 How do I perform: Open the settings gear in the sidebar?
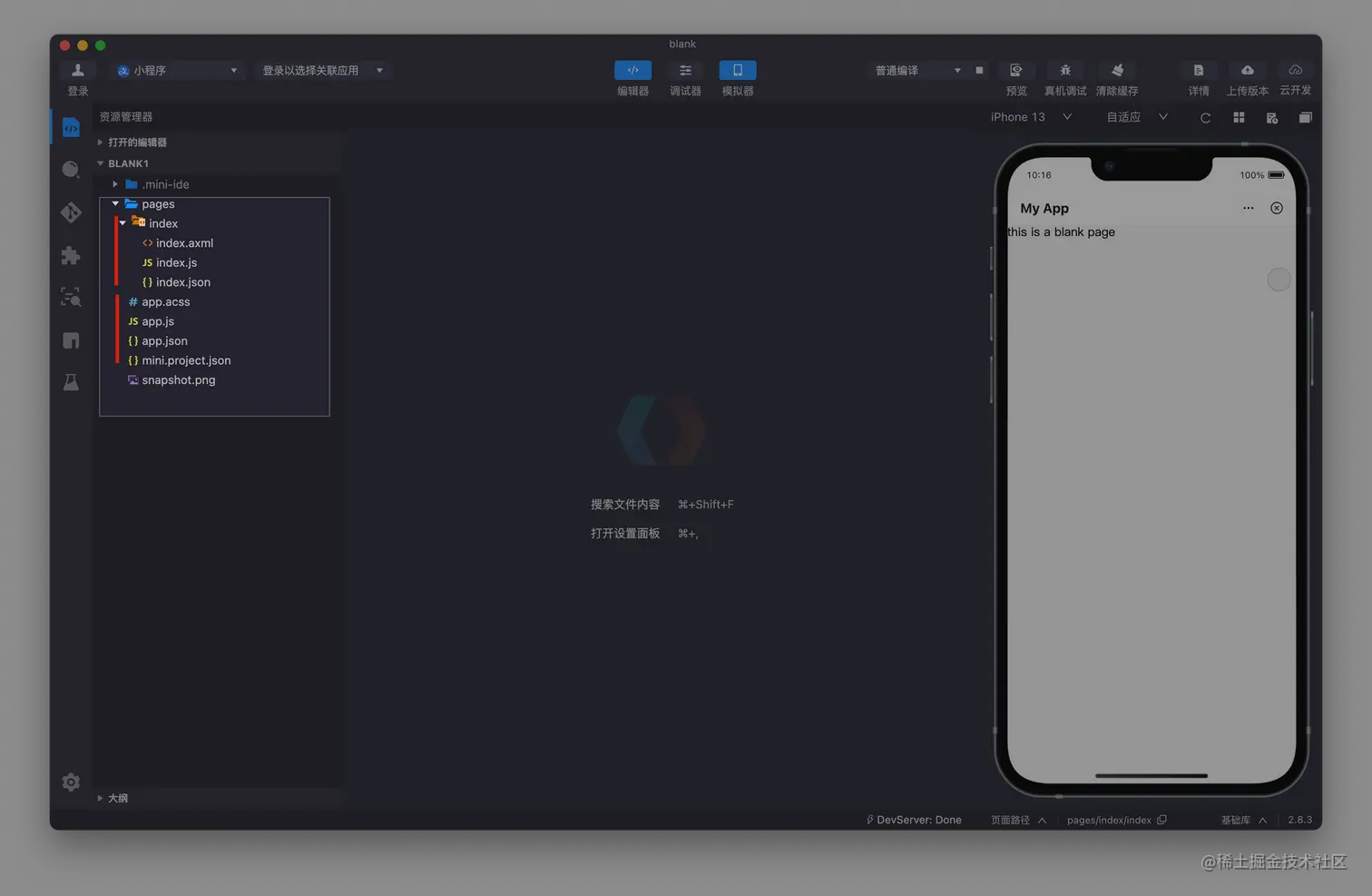pos(71,783)
